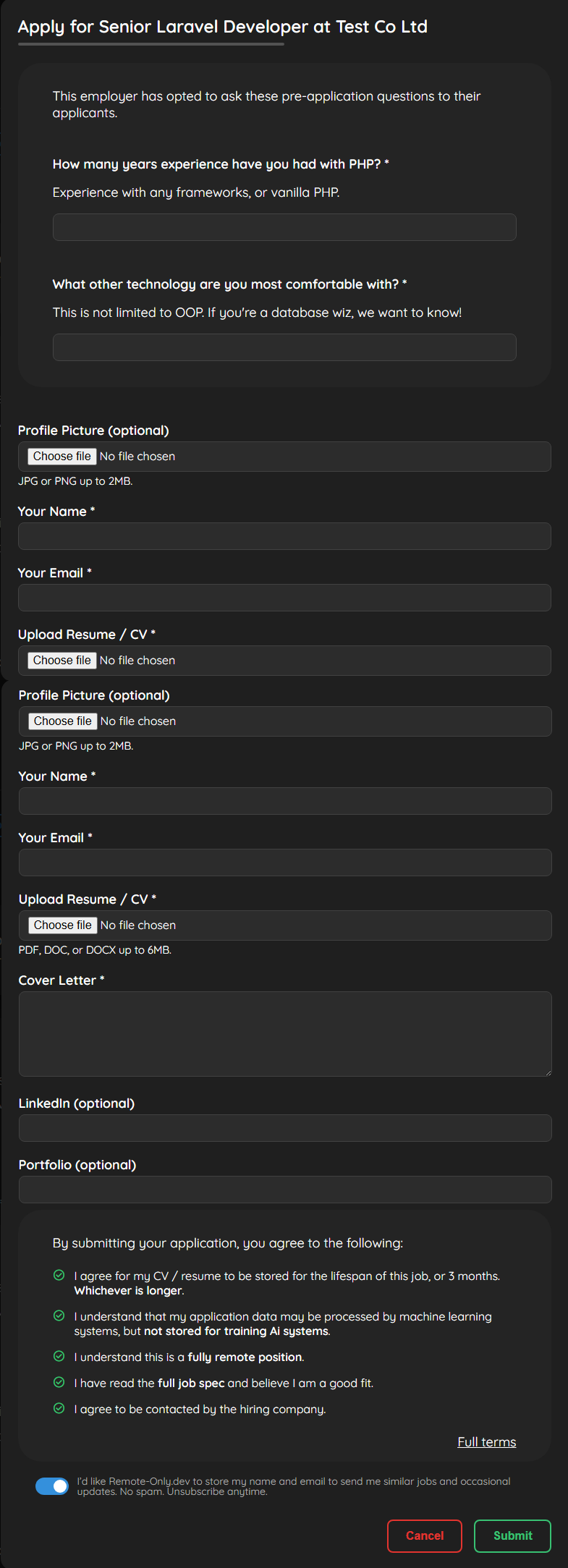Click the PHP years experience input
The image size is (568, 1568).
click(x=284, y=226)
